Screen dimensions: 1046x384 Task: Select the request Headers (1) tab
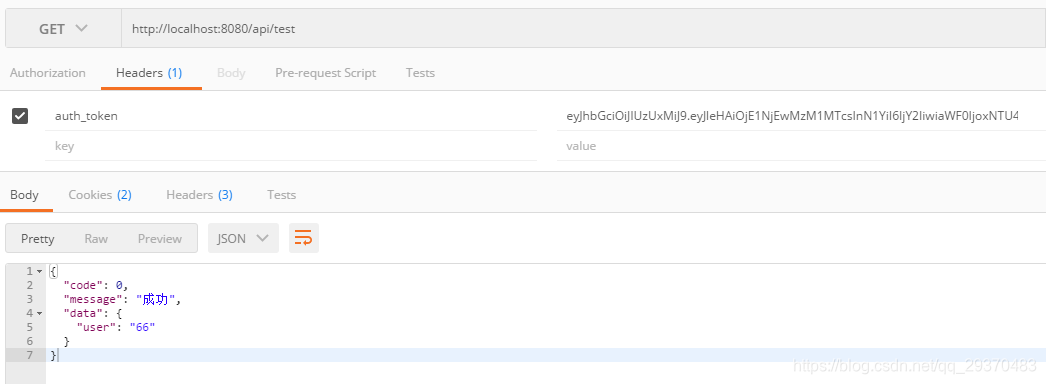149,73
